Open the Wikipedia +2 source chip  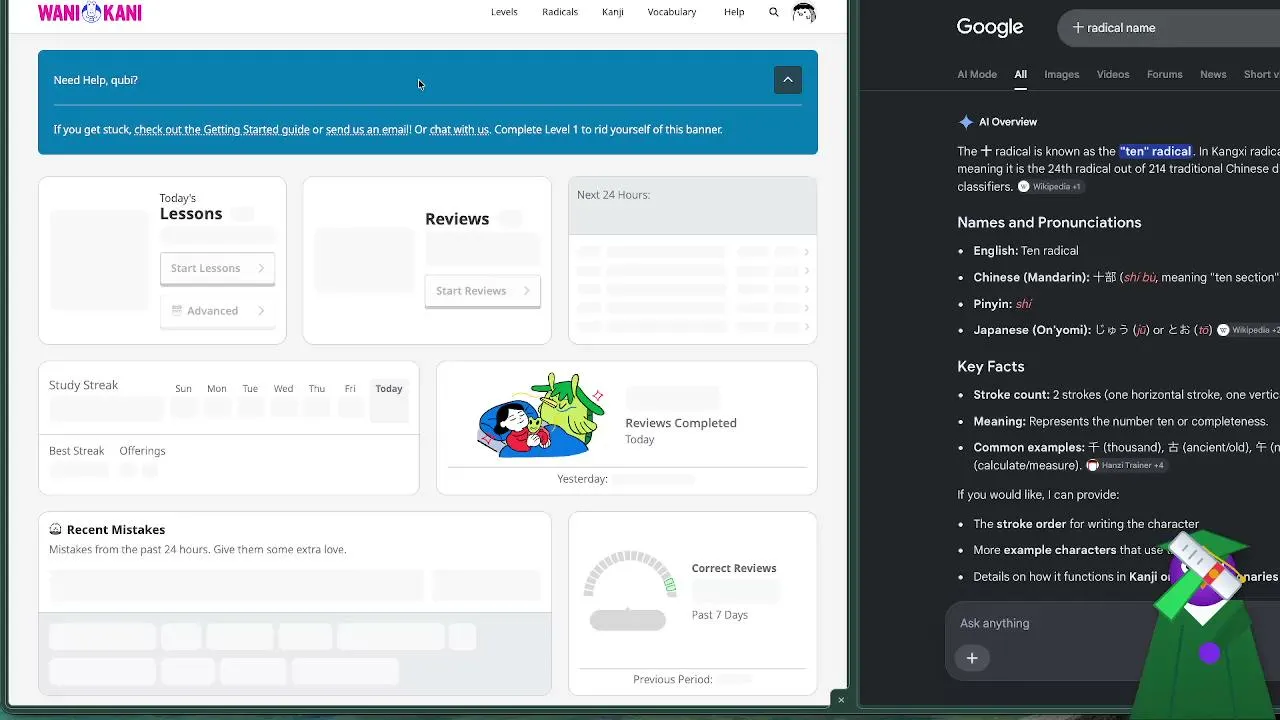(1248, 330)
